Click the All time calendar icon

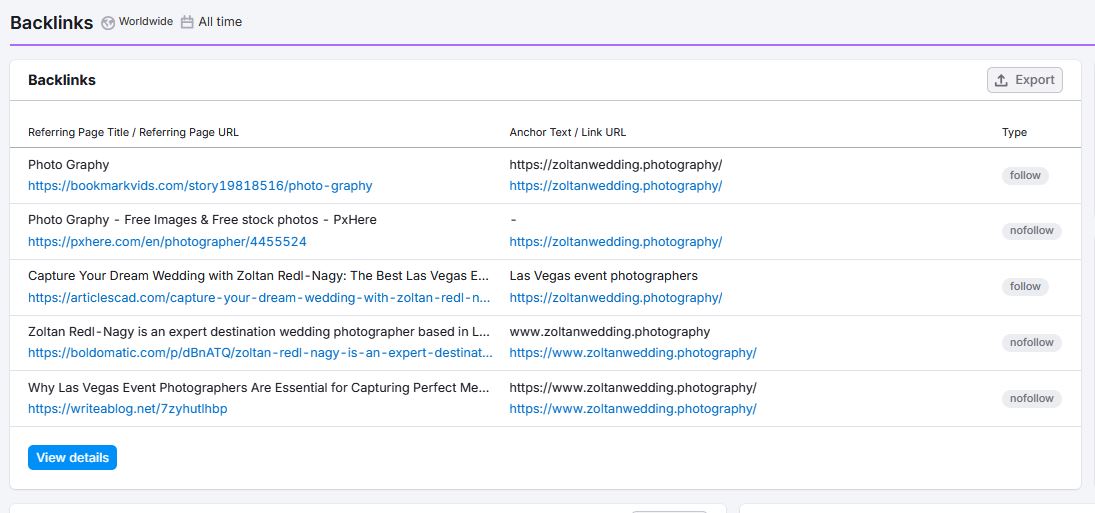coord(186,22)
